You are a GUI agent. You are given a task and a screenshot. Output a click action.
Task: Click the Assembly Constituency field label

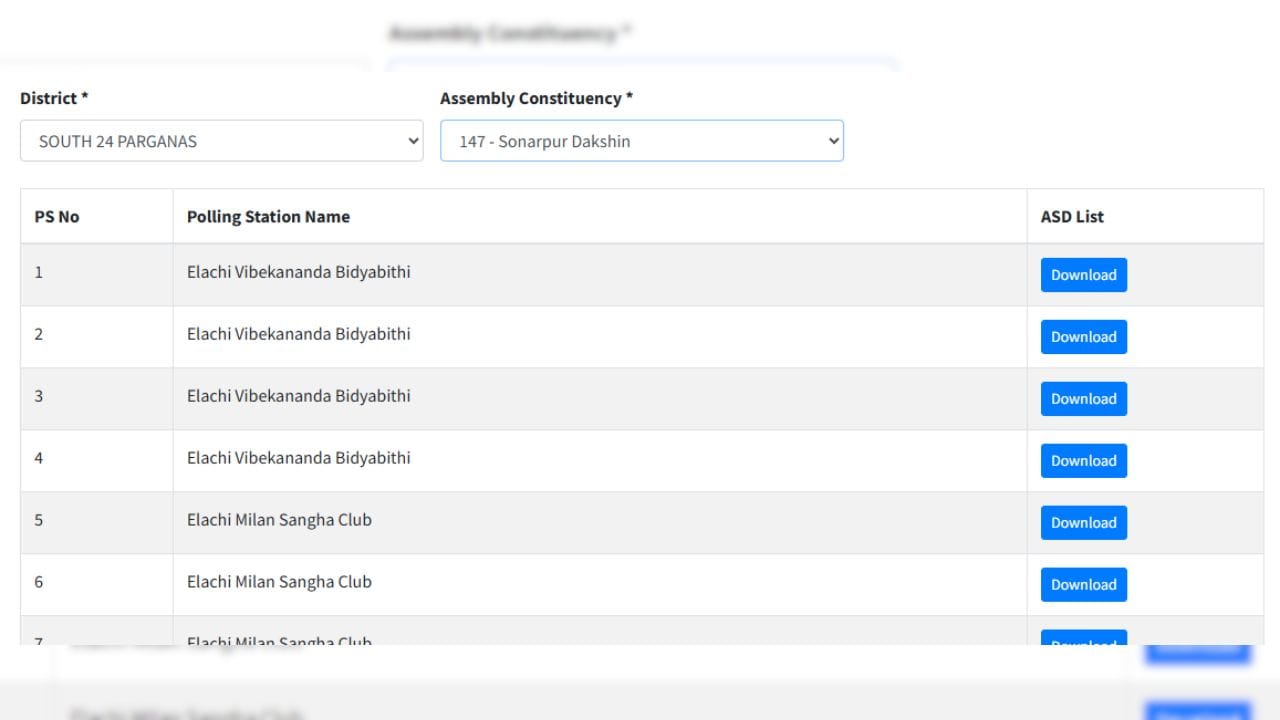[x=536, y=98]
